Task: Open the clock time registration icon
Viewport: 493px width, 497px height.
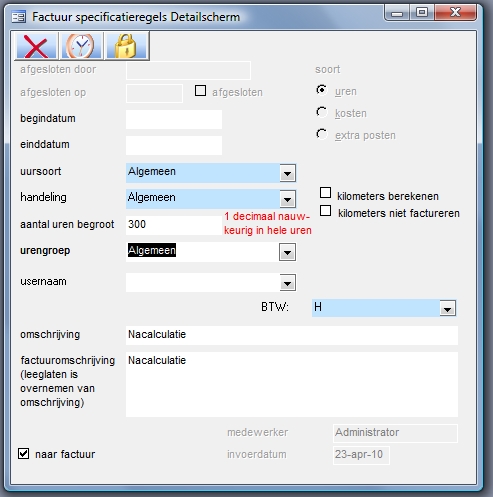Action: coord(81,46)
